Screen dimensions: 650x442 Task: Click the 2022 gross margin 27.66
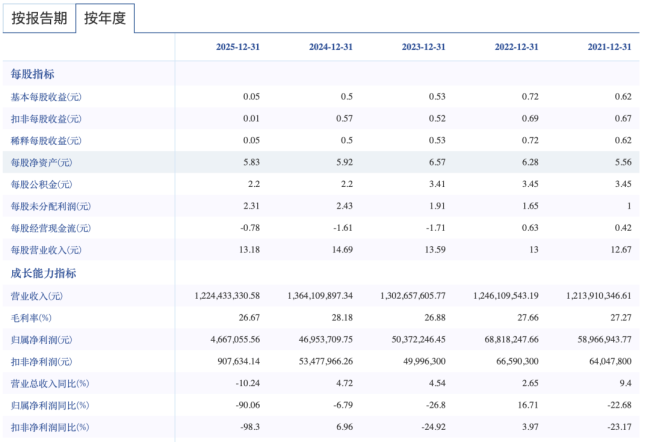tap(528, 318)
